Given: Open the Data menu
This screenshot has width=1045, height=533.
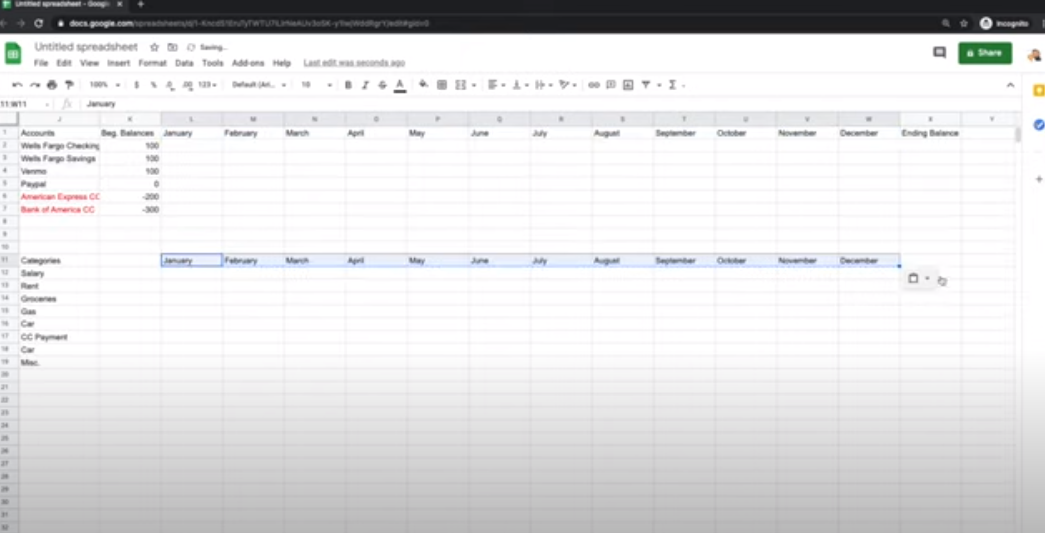Looking at the screenshot, I should pos(184,63).
